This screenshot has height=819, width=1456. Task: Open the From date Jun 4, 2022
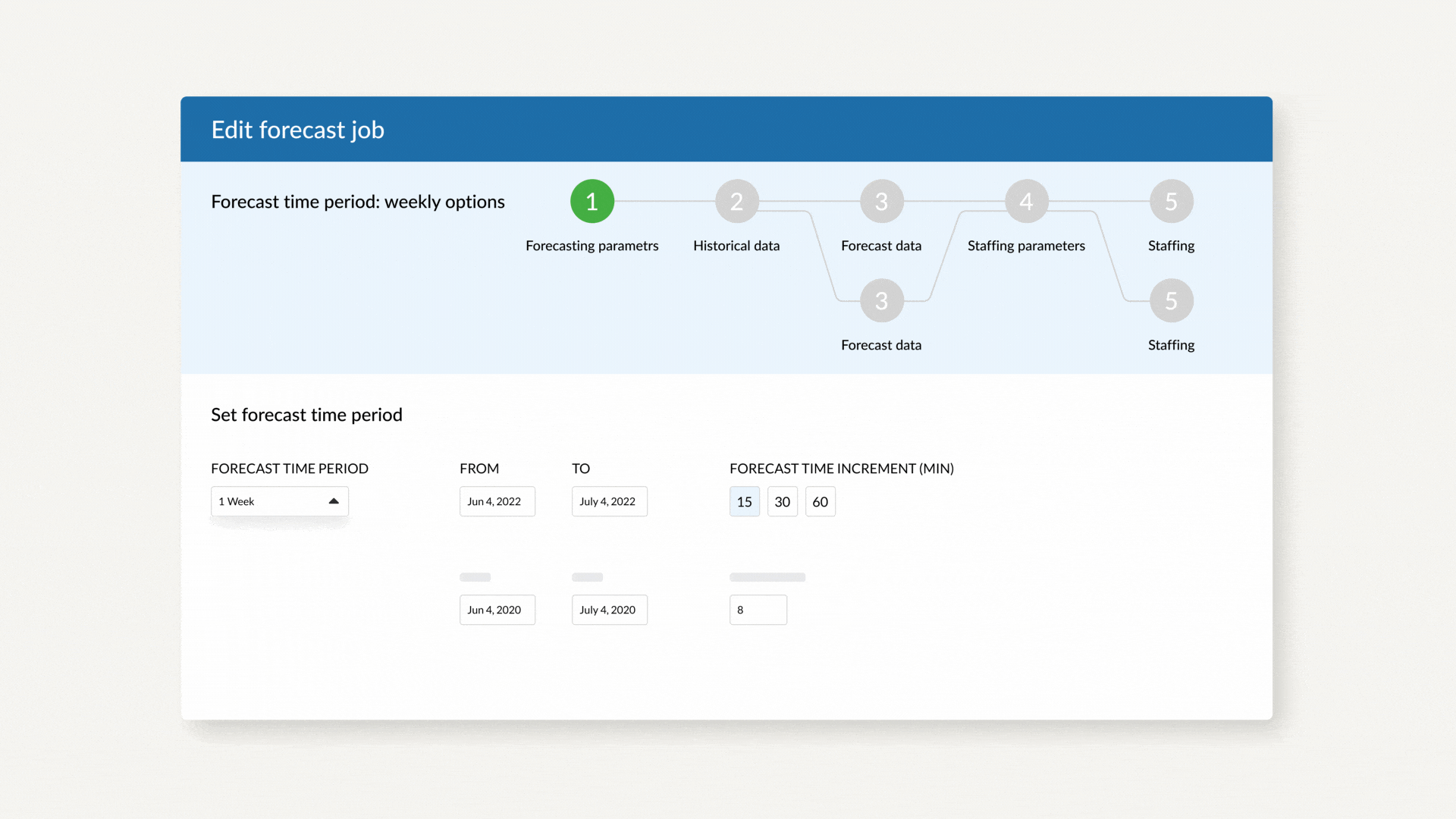[x=497, y=502]
